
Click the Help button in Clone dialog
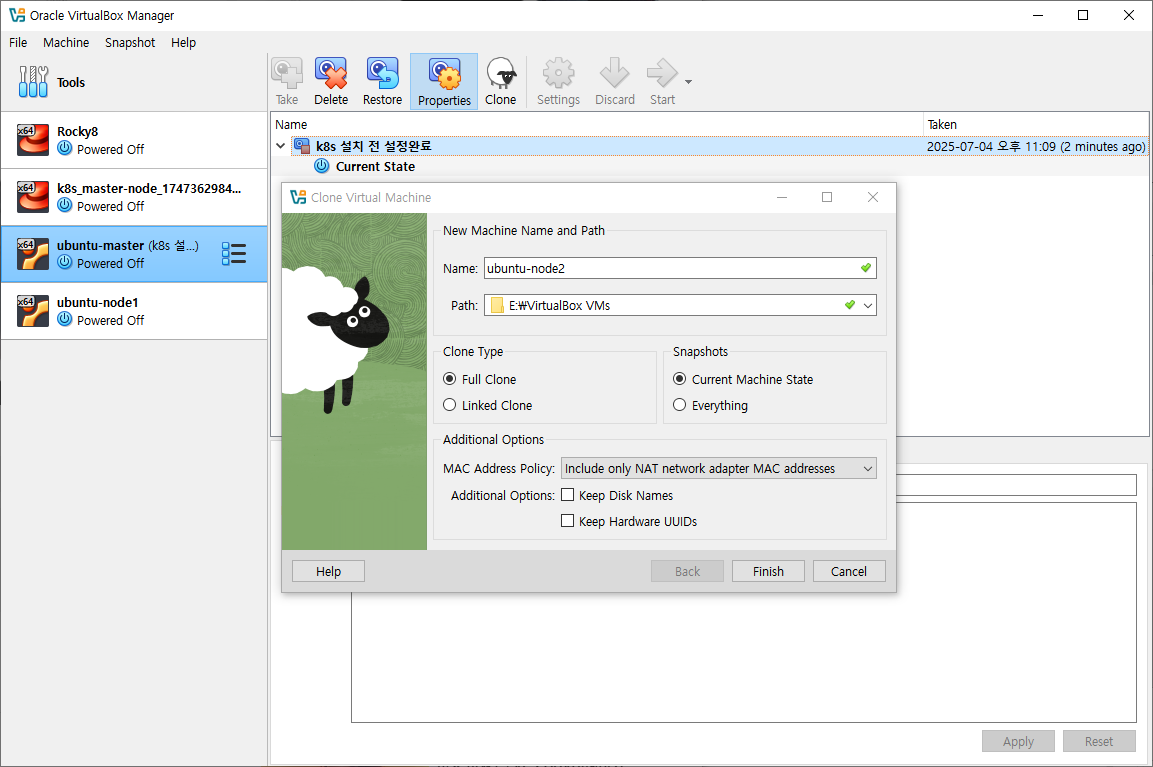(x=328, y=571)
